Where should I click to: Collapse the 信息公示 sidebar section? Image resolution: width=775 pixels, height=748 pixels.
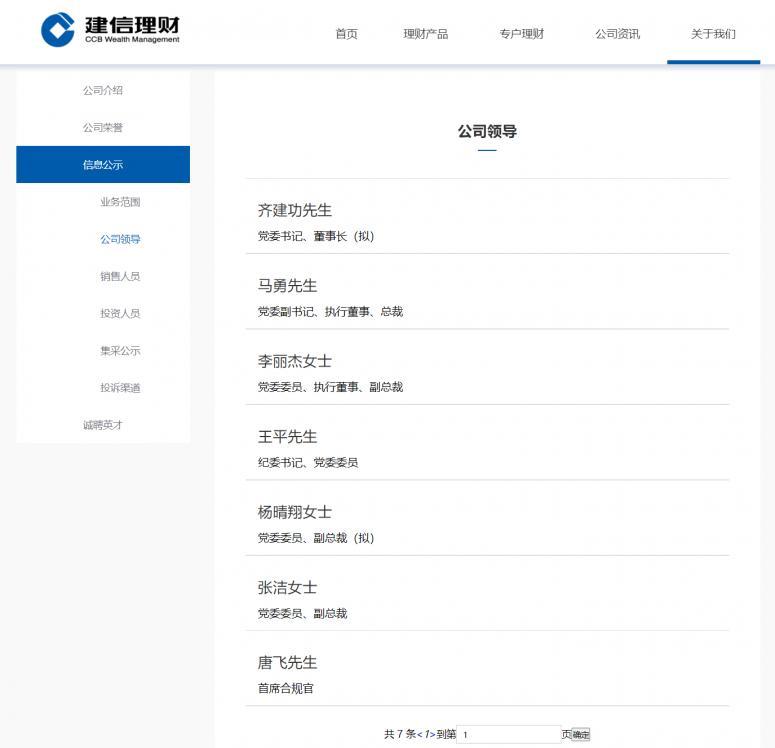click(x=103, y=165)
